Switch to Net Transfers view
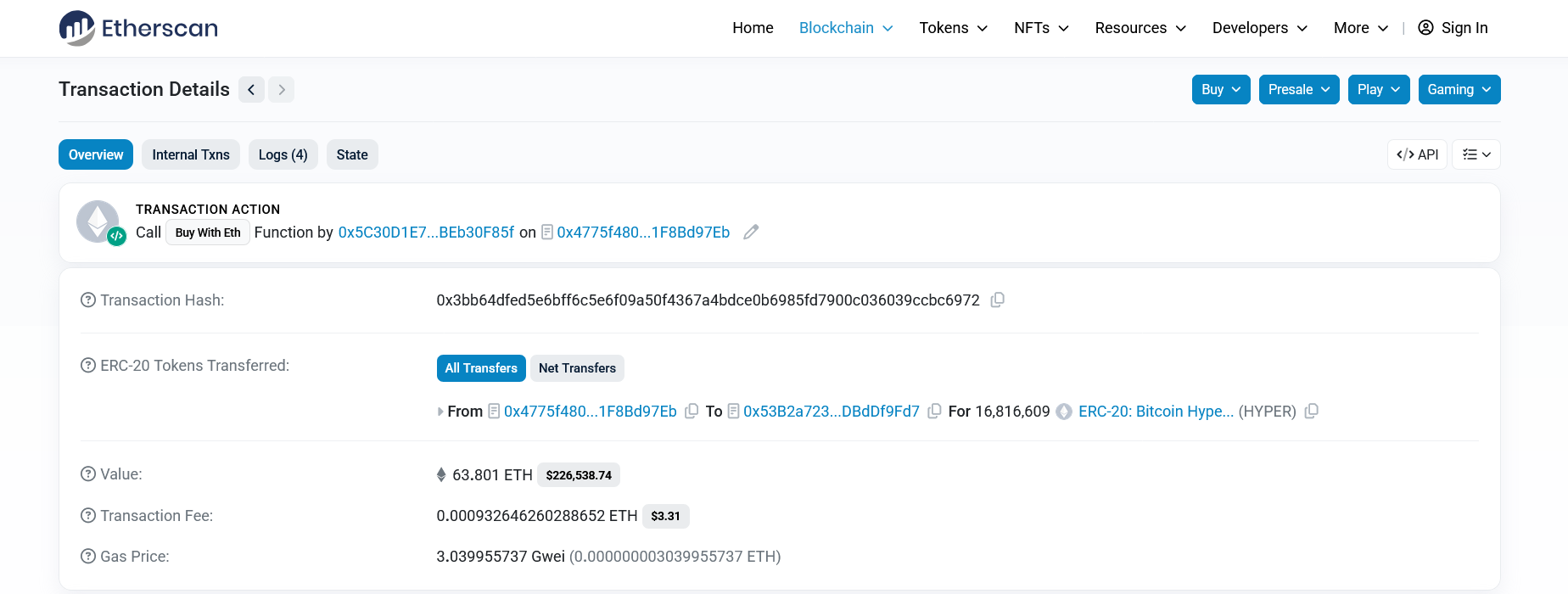 tap(577, 368)
